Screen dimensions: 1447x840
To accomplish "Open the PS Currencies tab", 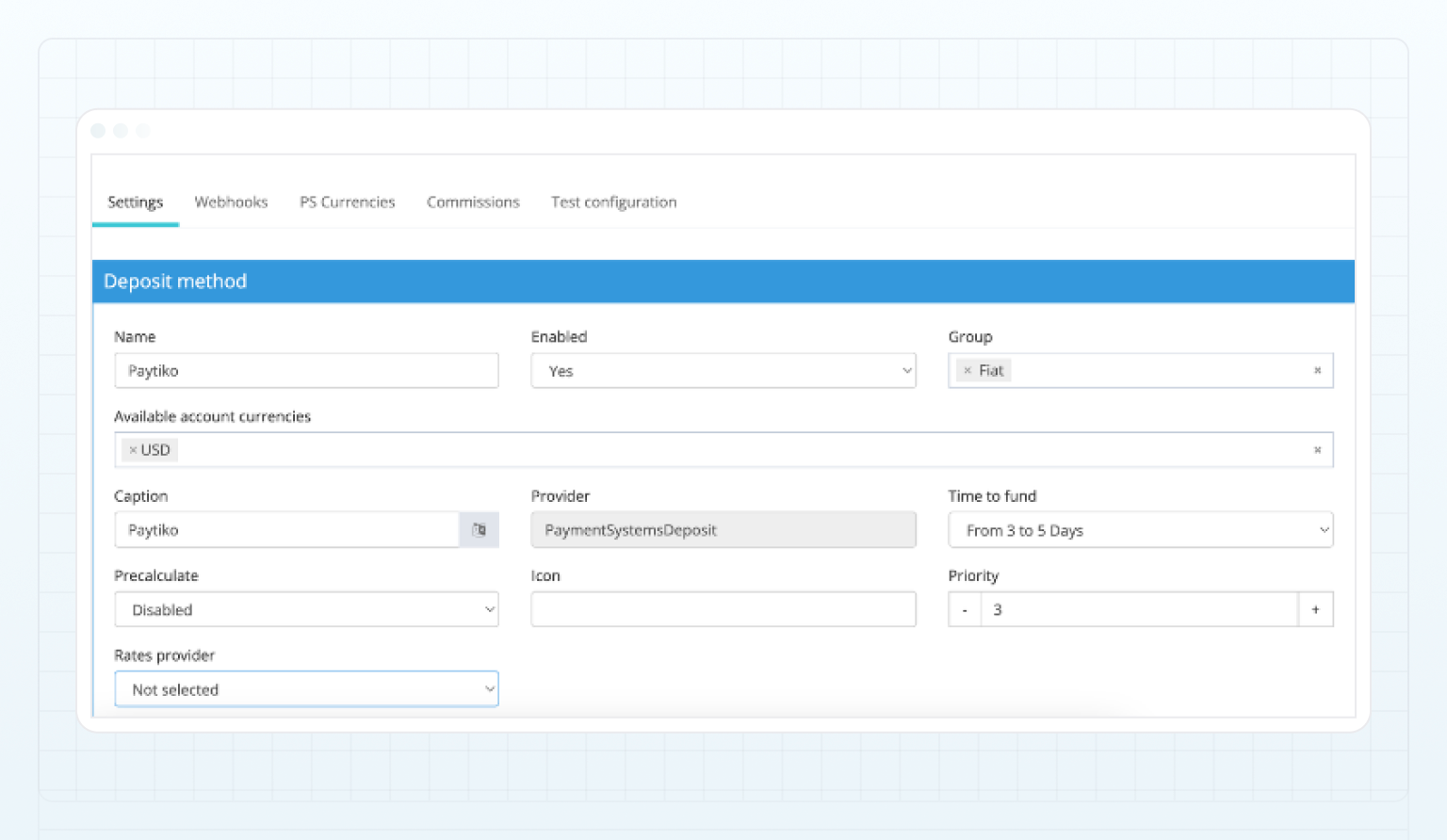I will pos(347,202).
